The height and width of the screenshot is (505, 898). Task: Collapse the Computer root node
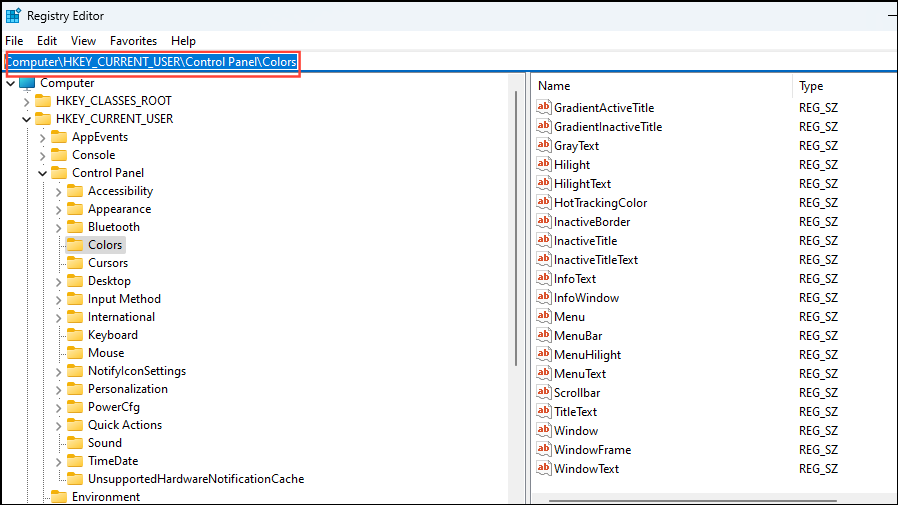[11, 84]
